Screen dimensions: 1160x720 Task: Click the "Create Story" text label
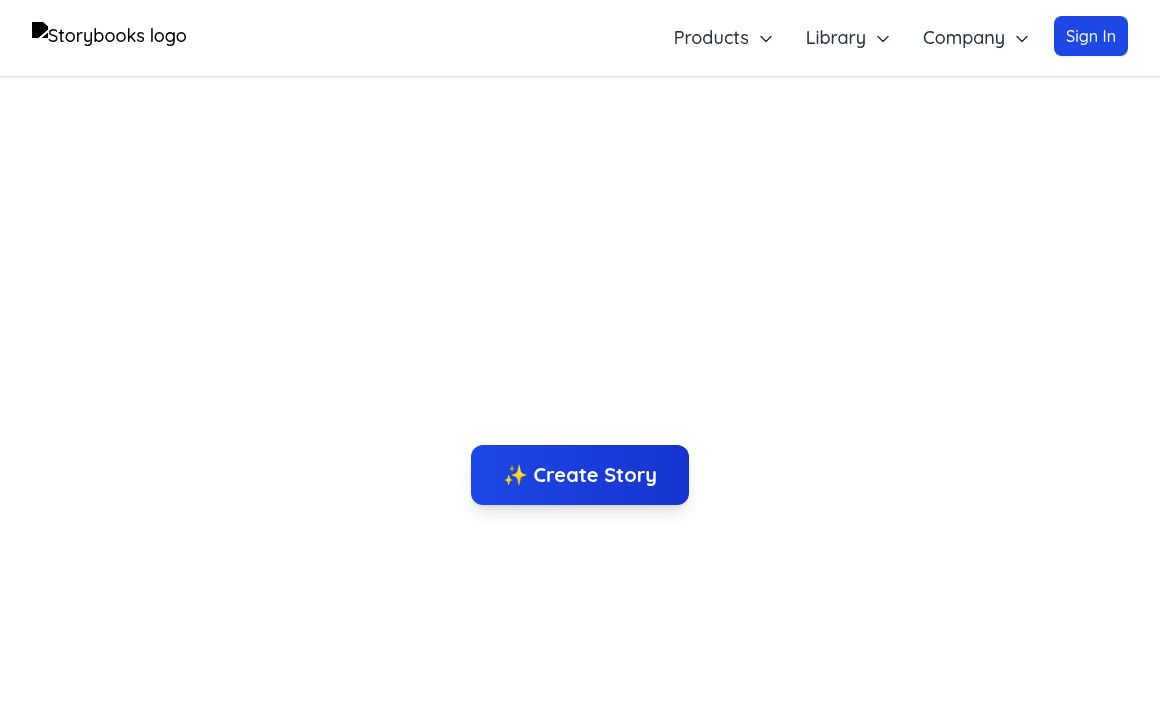click(x=595, y=475)
